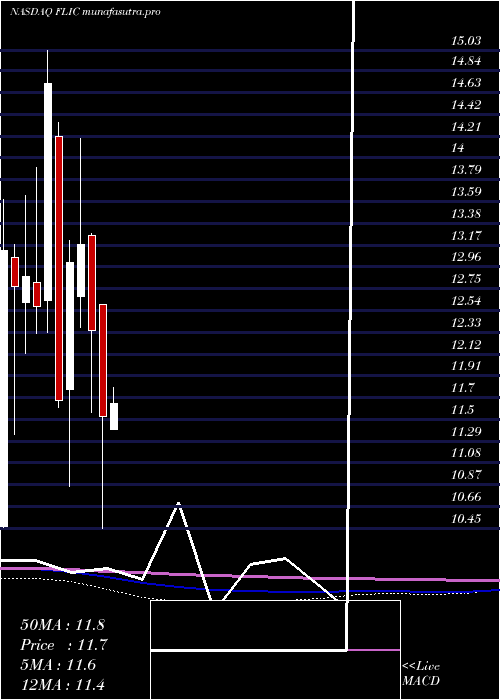Screen dimensions: 500x700
Task: Click the NASDAQ FLIC munafasutra.pro title
Action: pos(85,12)
